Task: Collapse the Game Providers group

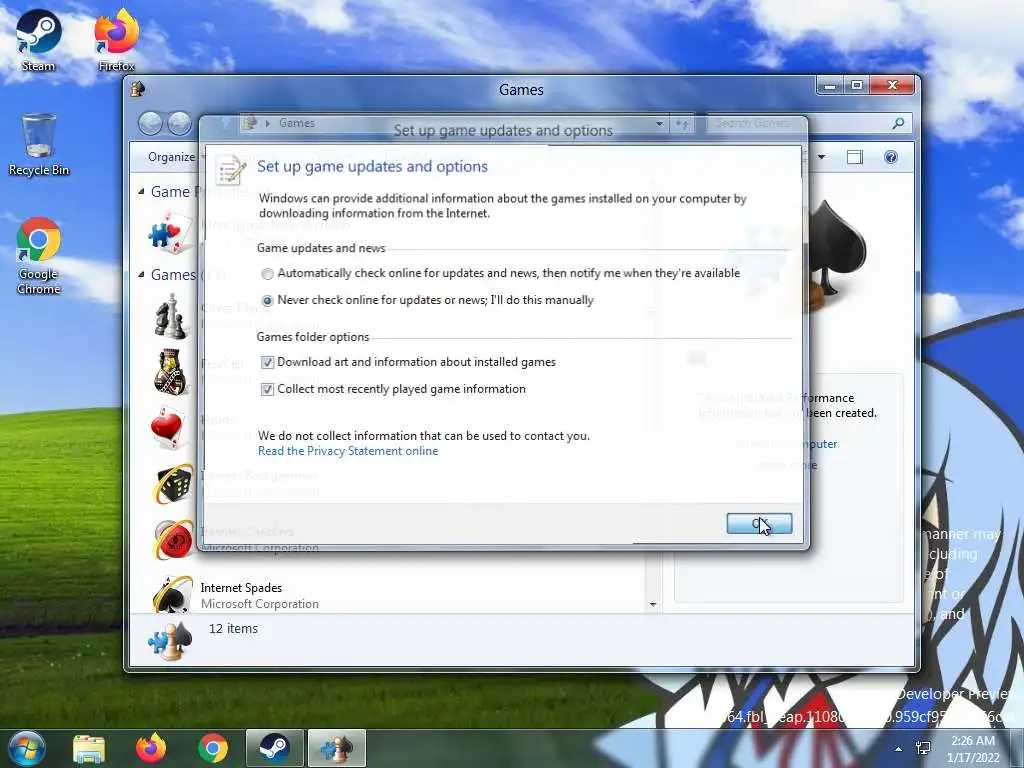Action: [x=142, y=191]
